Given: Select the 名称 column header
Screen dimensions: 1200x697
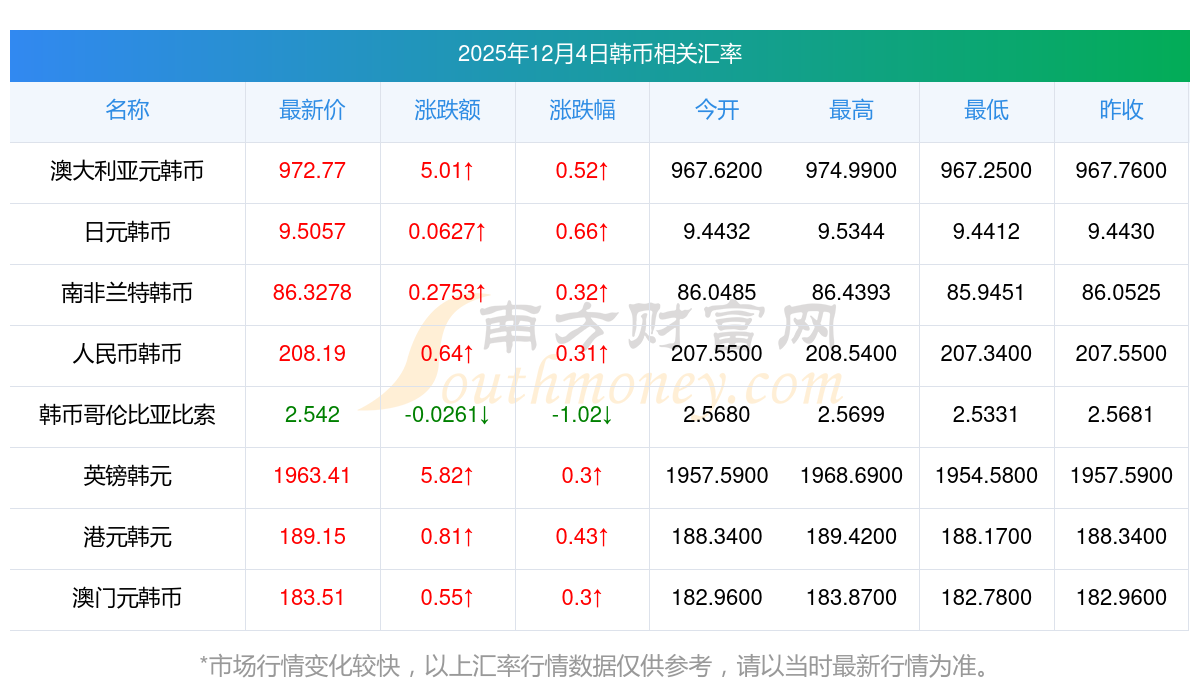Looking at the screenshot, I should pos(127,110).
